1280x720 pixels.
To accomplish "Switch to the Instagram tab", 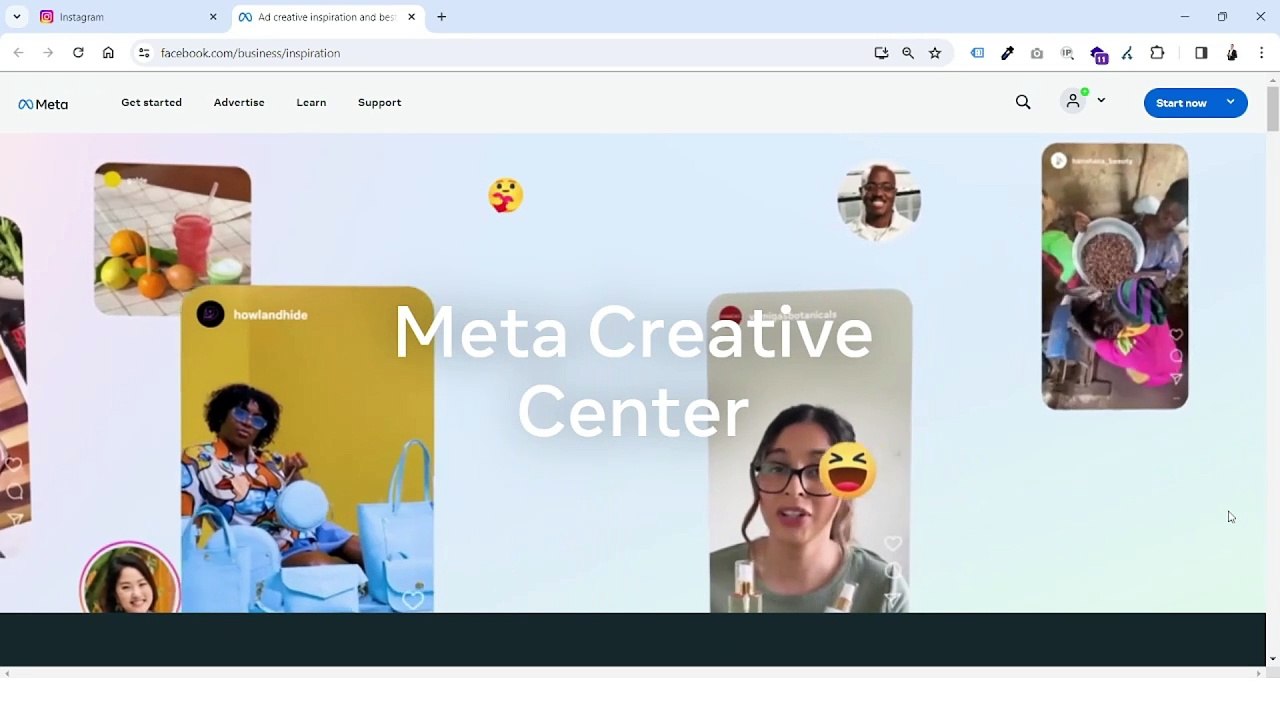I will pos(128,17).
